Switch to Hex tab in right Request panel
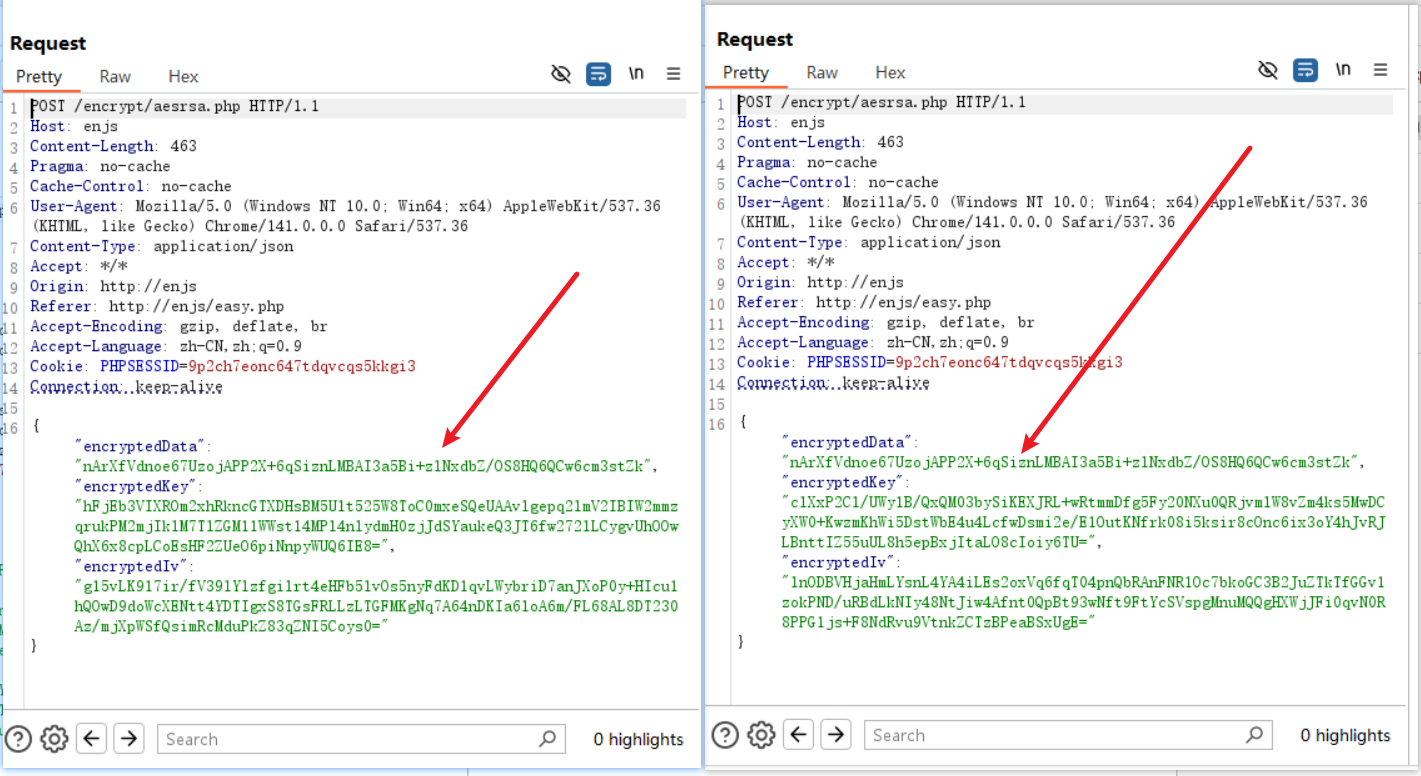Screen dimensions: 1421x776 click(x=890, y=72)
